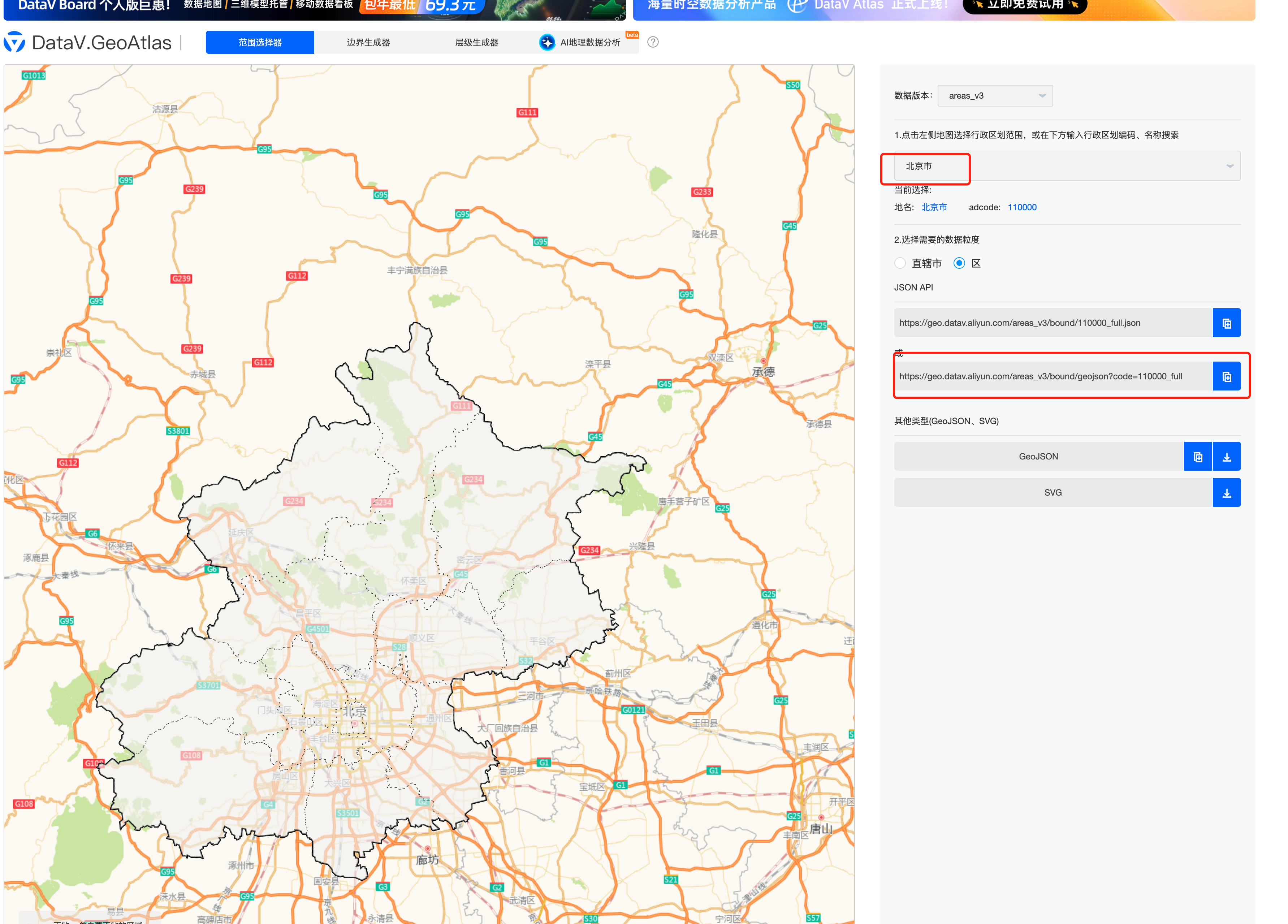The width and height of the screenshot is (1288, 924).
Task: Open the AI地理数据分析 tab
Action: [x=585, y=42]
